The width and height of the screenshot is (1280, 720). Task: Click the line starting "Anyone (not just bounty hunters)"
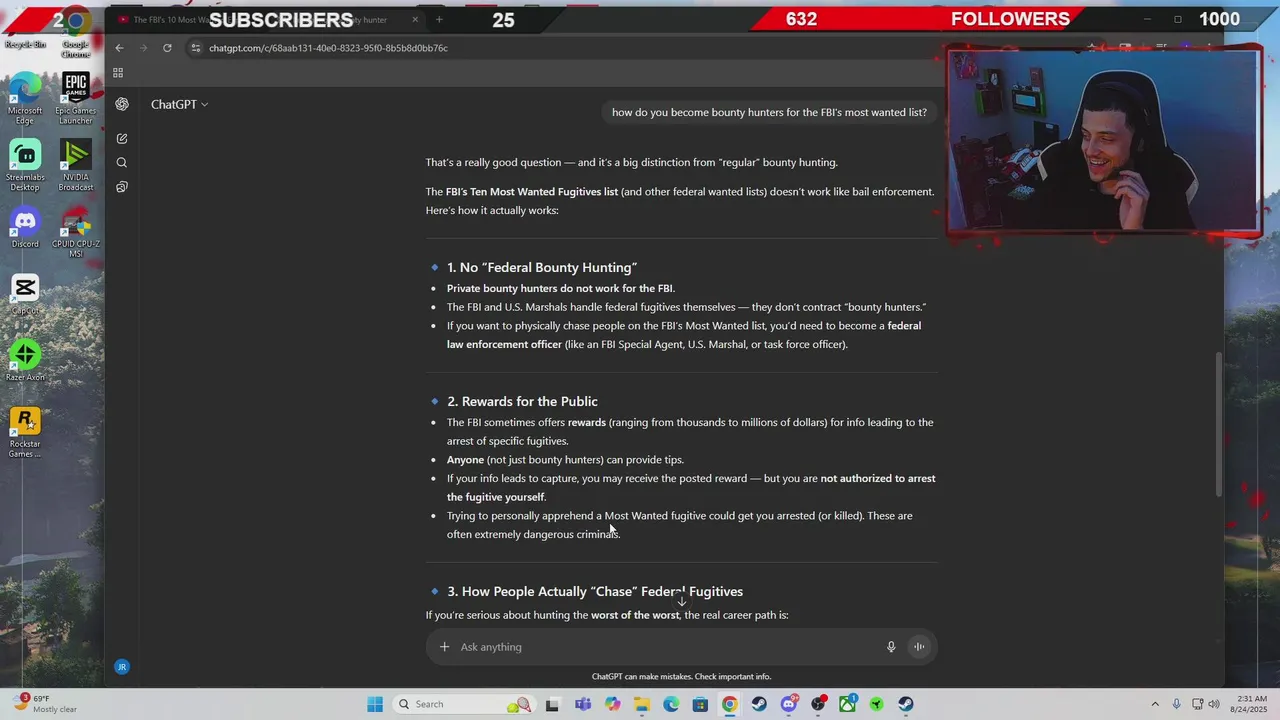pyautogui.click(x=565, y=460)
